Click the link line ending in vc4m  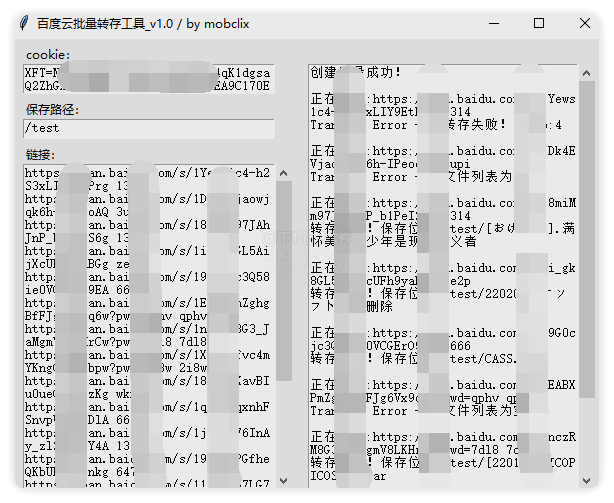[x=147, y=355]
